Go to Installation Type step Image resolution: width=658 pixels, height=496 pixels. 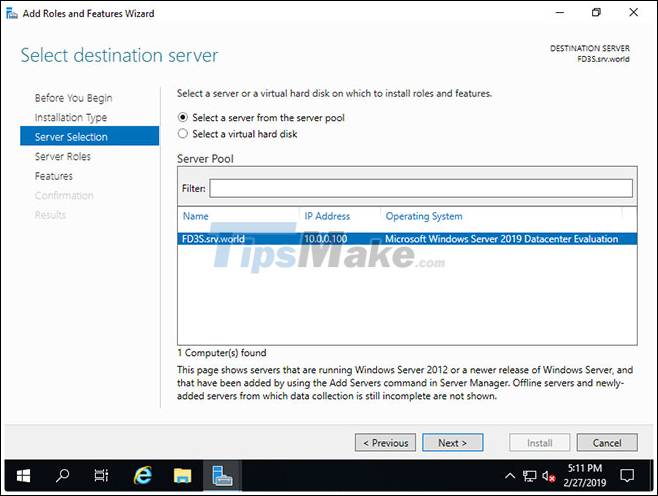70,117
